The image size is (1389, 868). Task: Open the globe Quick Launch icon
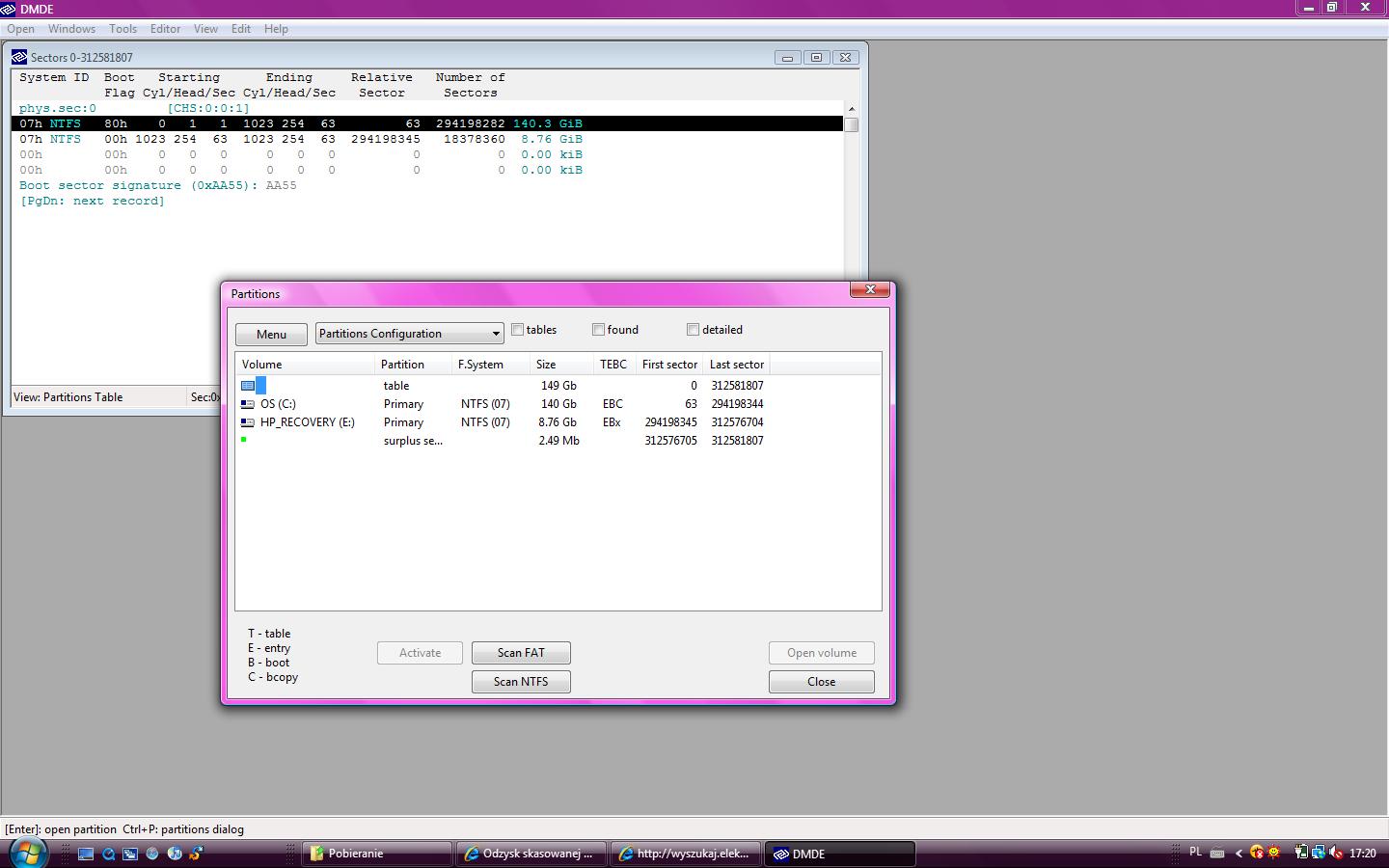click(152, 854)
